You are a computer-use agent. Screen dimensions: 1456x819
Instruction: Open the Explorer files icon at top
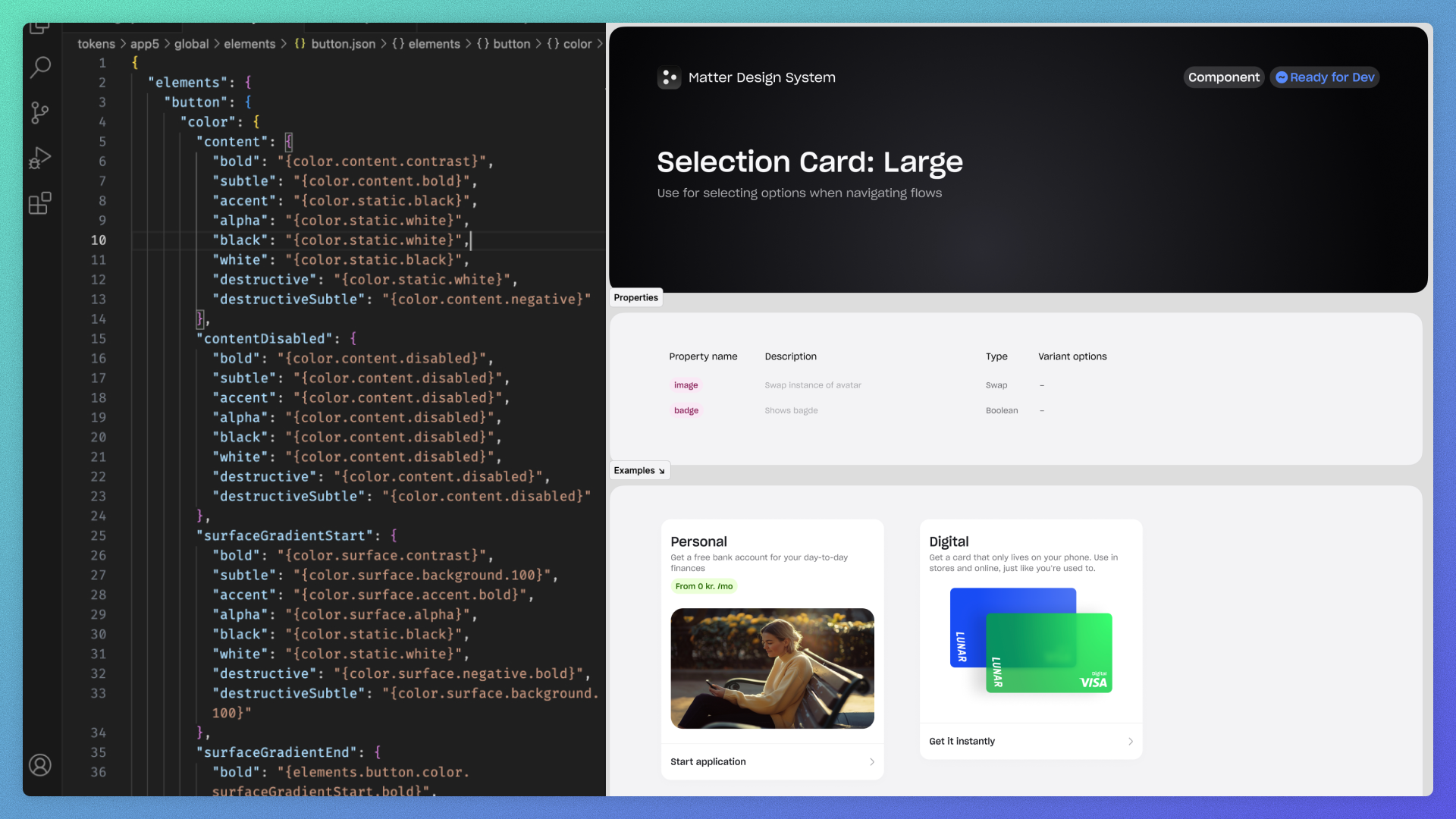click(x=40, y=29)
